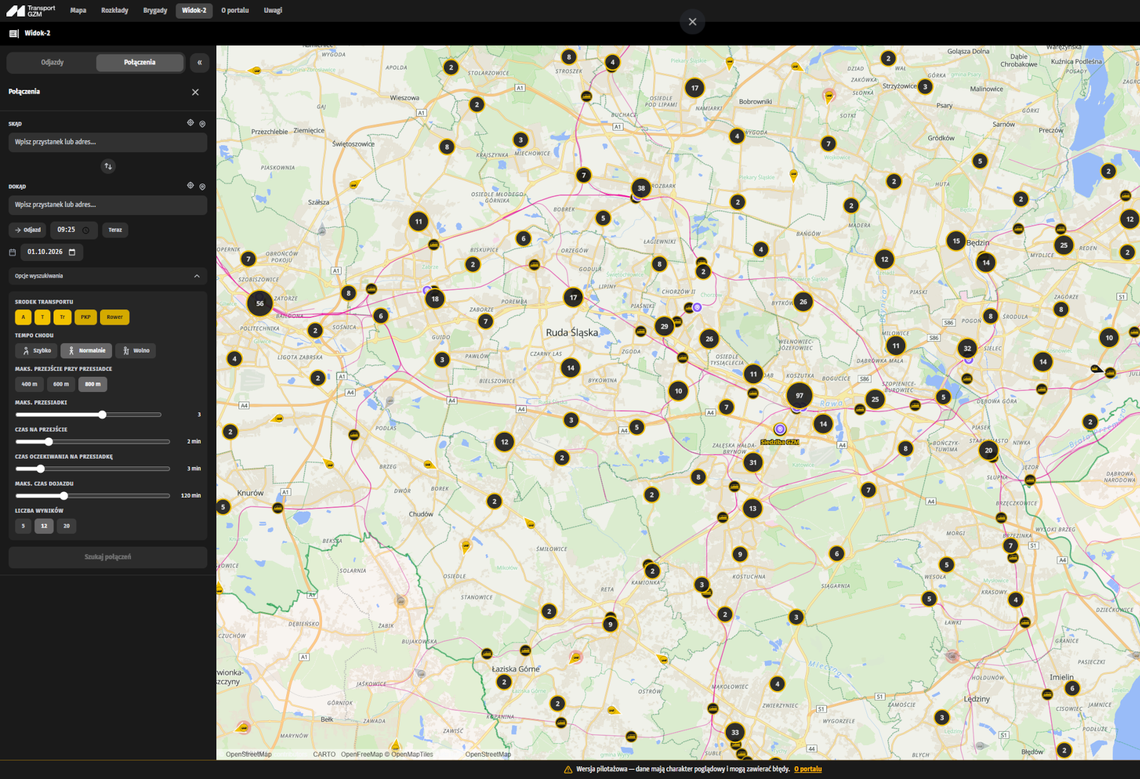Switch to the Odjazdy tab
The image size is (1140, 779).
coord(52,63)
